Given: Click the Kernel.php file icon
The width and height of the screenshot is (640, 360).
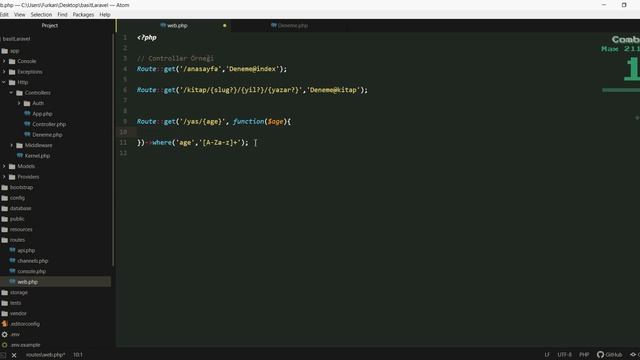Looking at the screenshot, I should (x=20, y=156).
